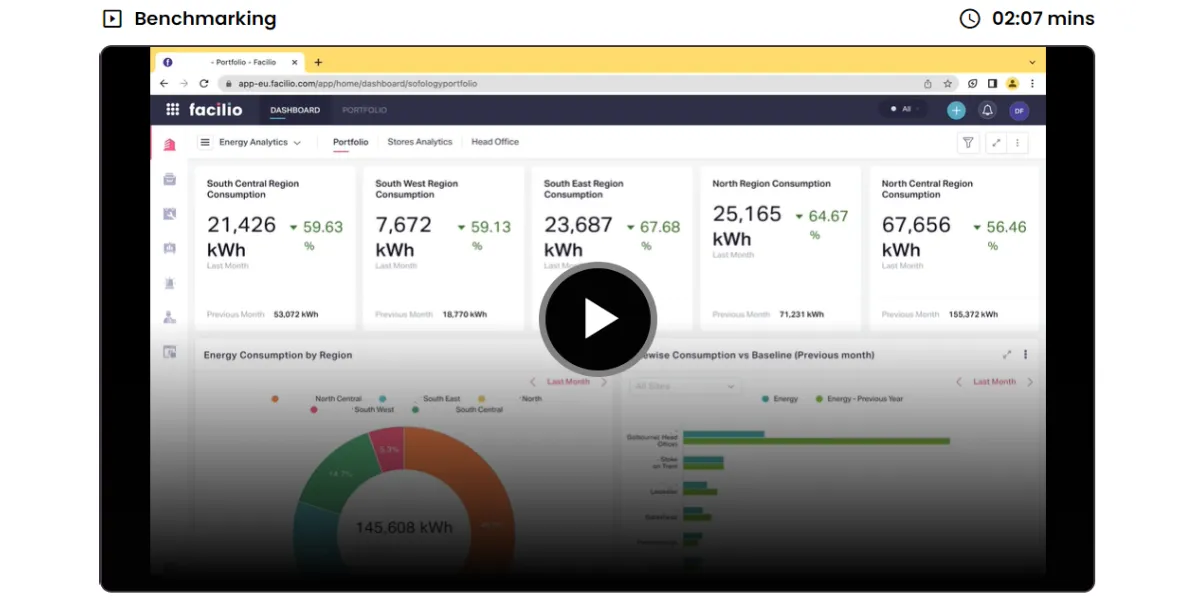Open a new browser tab
Viewport: 1200px width, 600px height.
coord(318,62)
